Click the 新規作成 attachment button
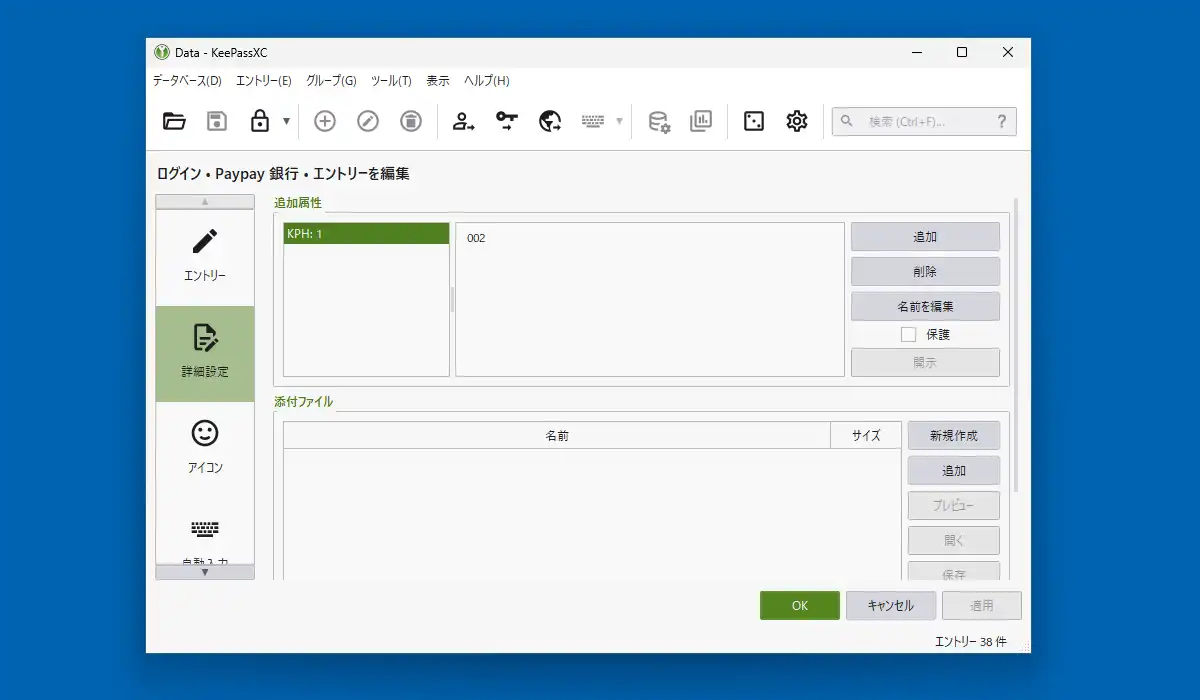1200x700 pixels. (953, 436)
